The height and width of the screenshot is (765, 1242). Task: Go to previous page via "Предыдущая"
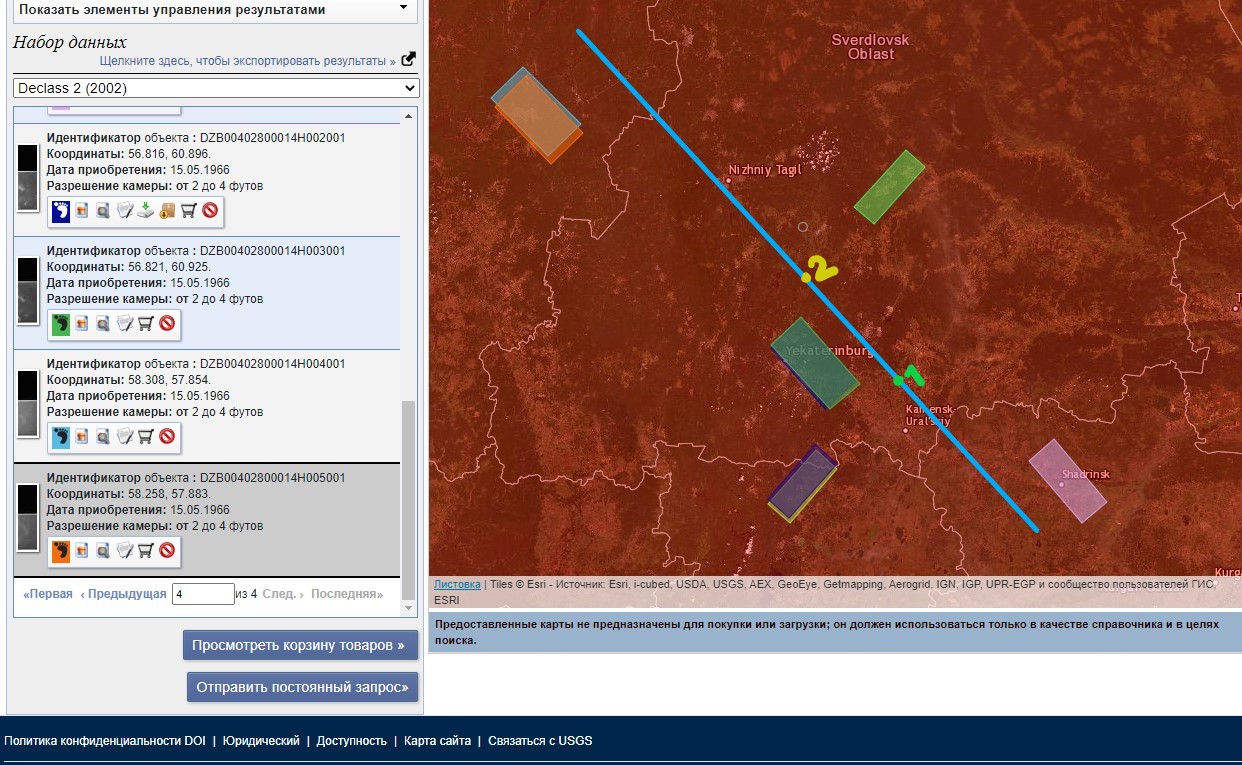pos(123,594)
